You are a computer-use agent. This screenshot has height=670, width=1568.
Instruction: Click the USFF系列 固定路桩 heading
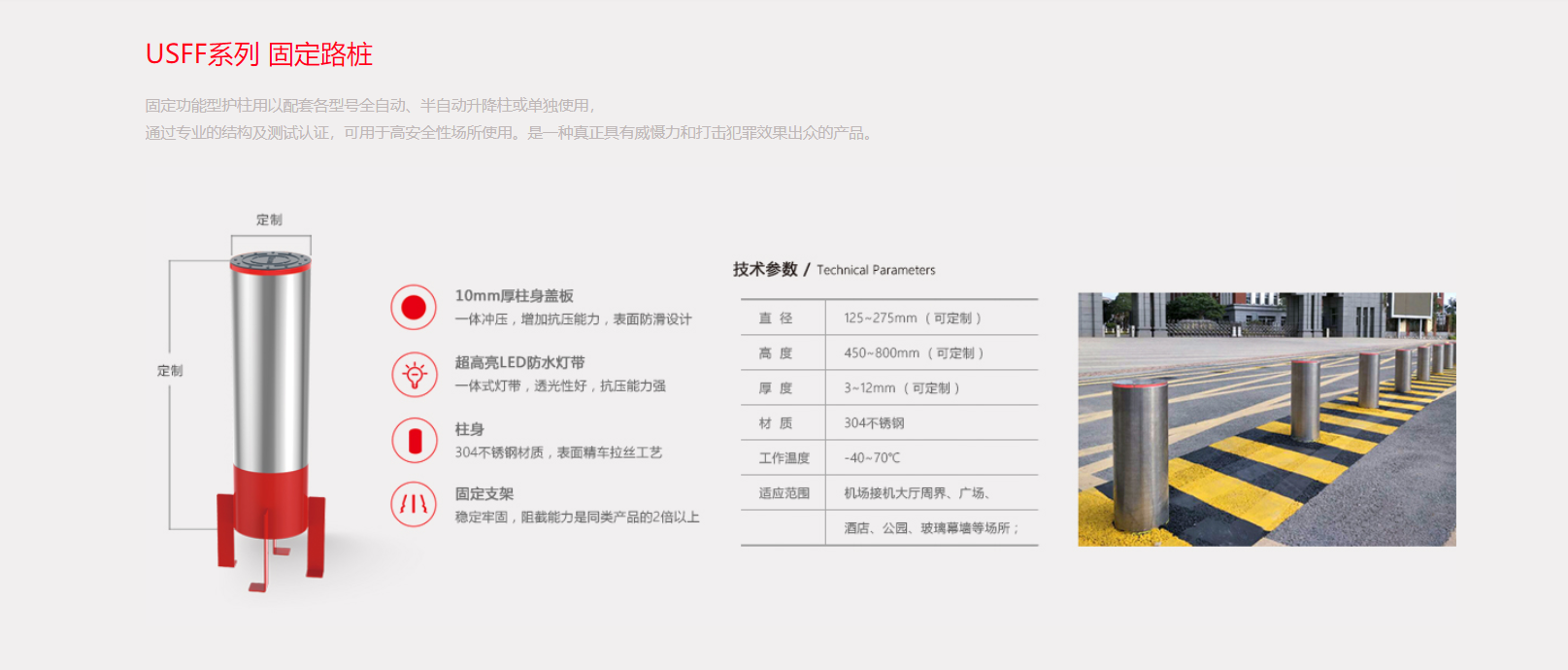pyautogui.click(x=259, y=54)
